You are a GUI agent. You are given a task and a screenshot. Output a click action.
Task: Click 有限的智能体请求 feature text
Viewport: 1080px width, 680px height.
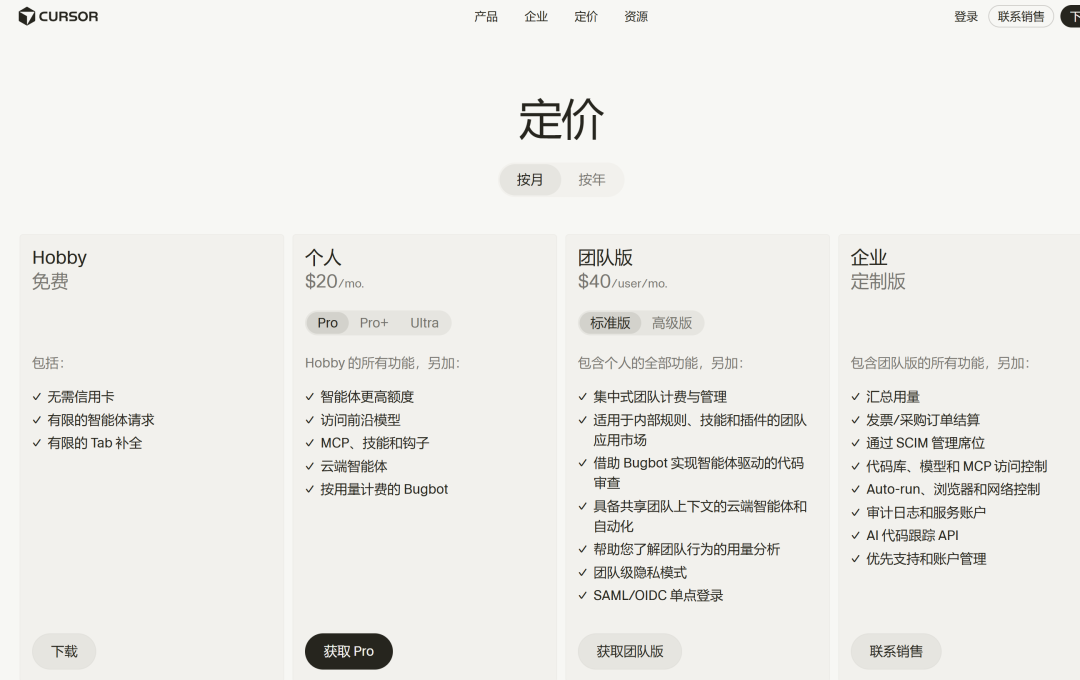point(101,420)
